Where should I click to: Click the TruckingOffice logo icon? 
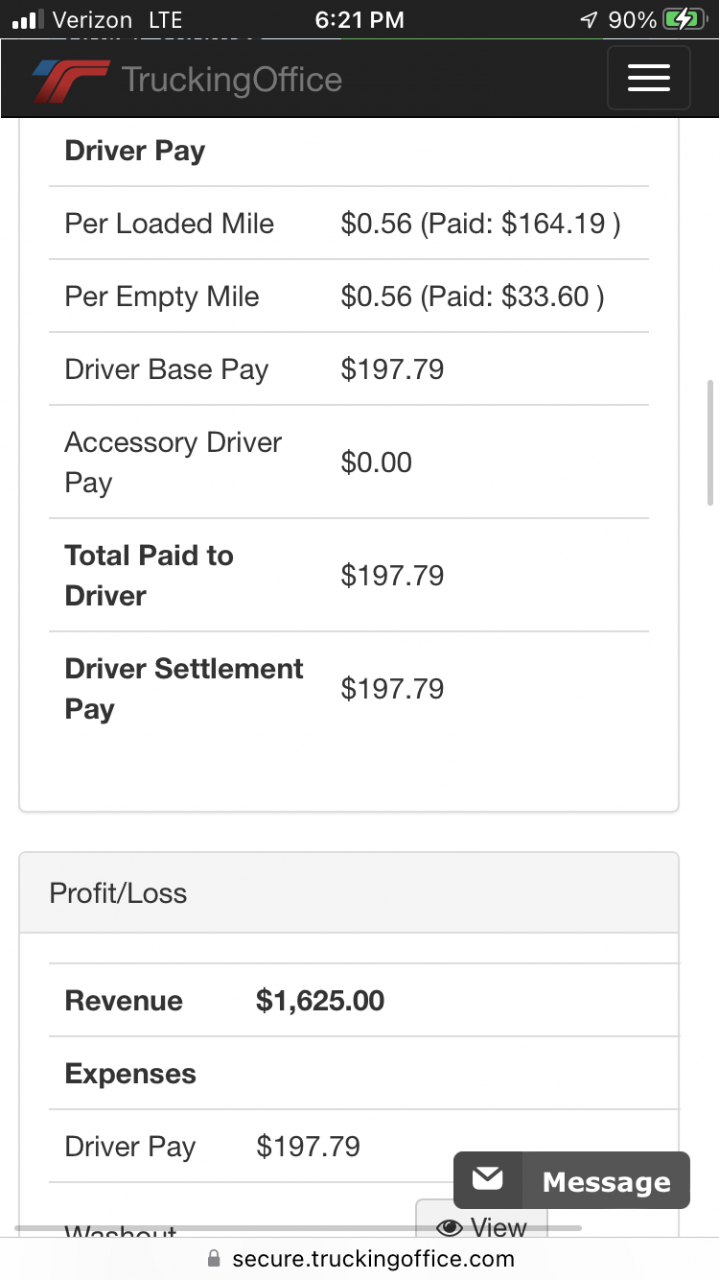point(70,80)
